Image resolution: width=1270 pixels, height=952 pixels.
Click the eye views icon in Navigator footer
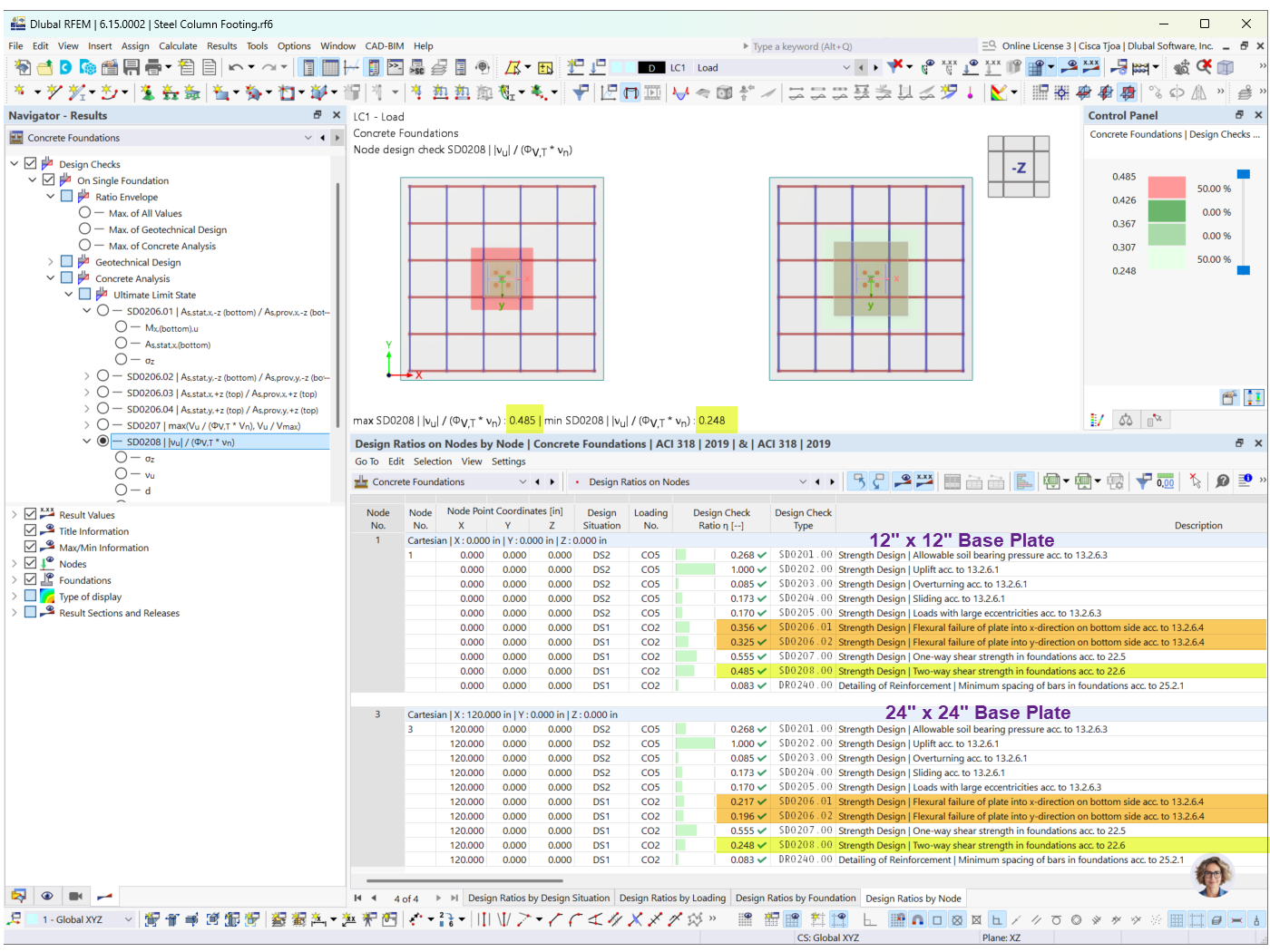coord(47,896)
